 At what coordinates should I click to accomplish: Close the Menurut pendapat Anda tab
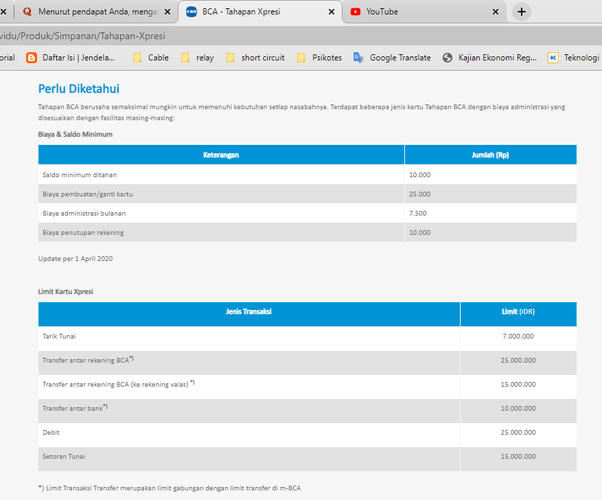[167, 12]
